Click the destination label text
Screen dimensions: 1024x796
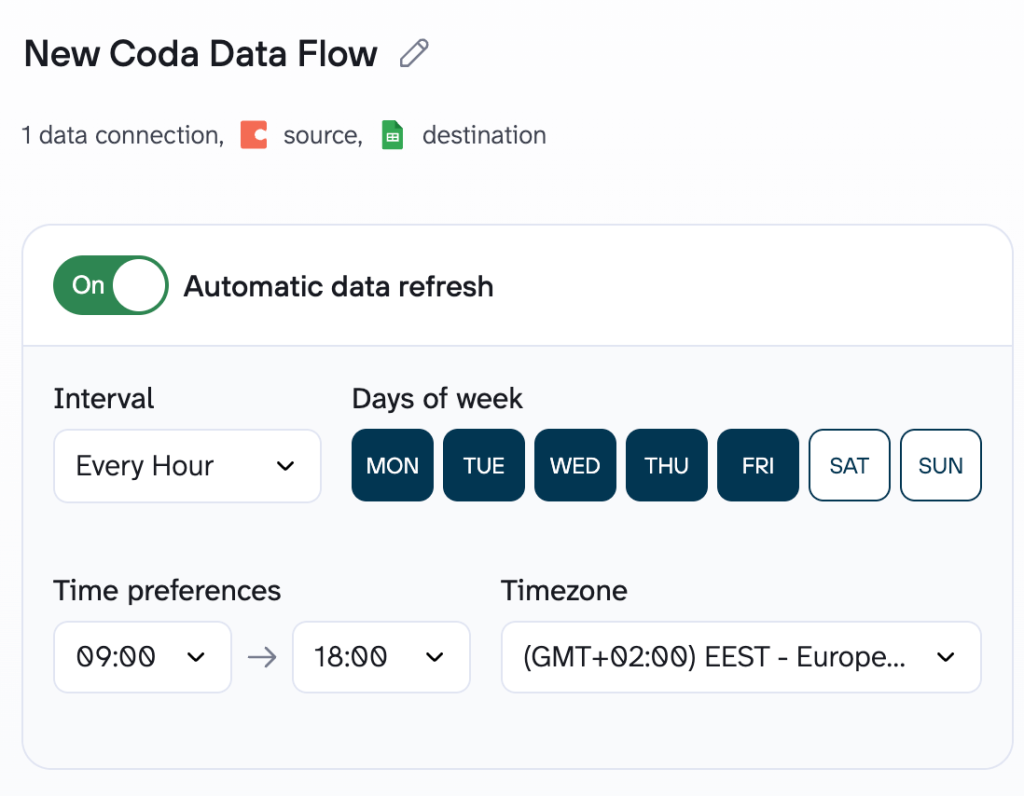[484, 135]
